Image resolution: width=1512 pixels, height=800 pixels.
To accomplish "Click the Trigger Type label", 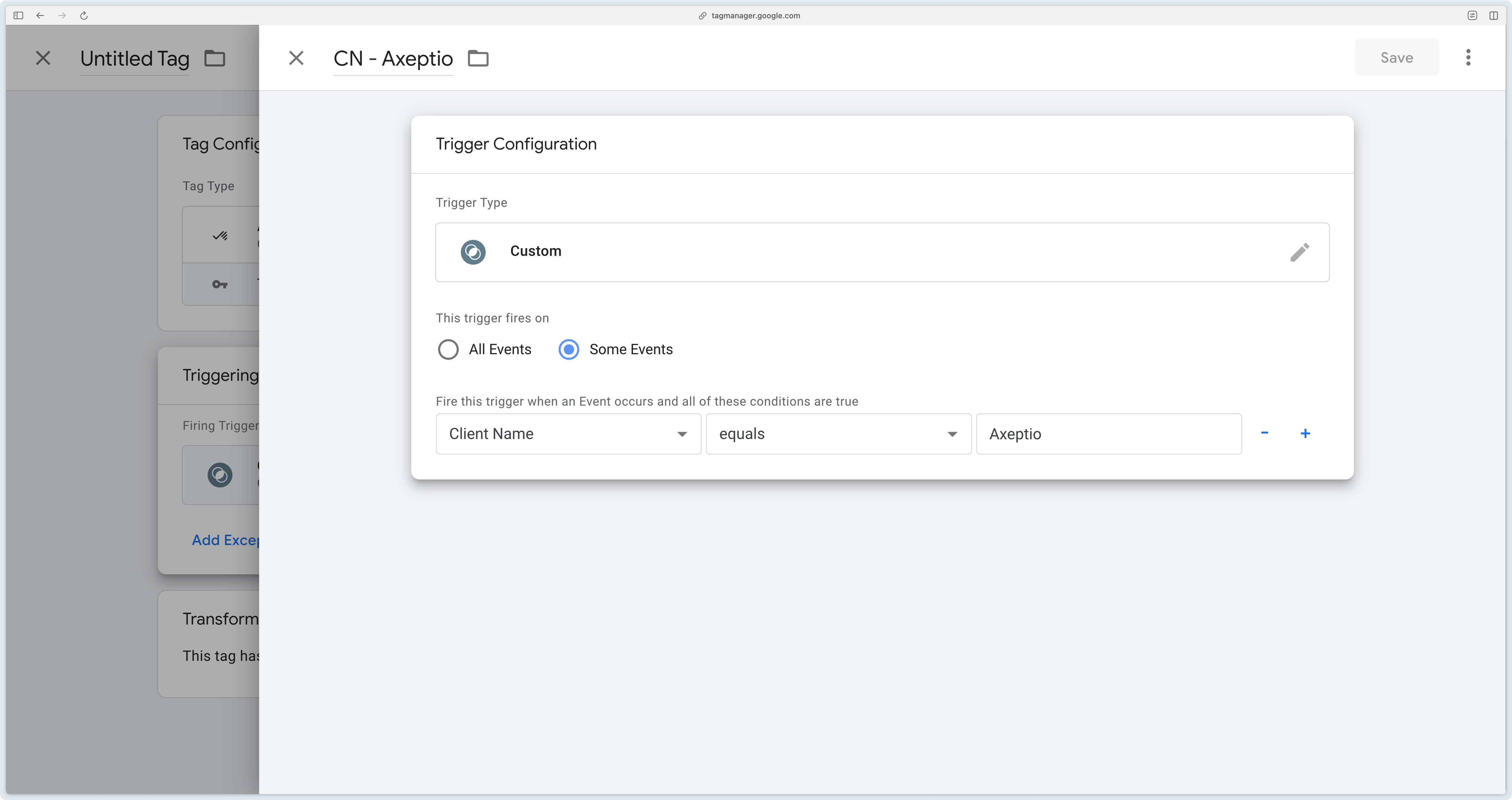I will click(x=471, y=203).
